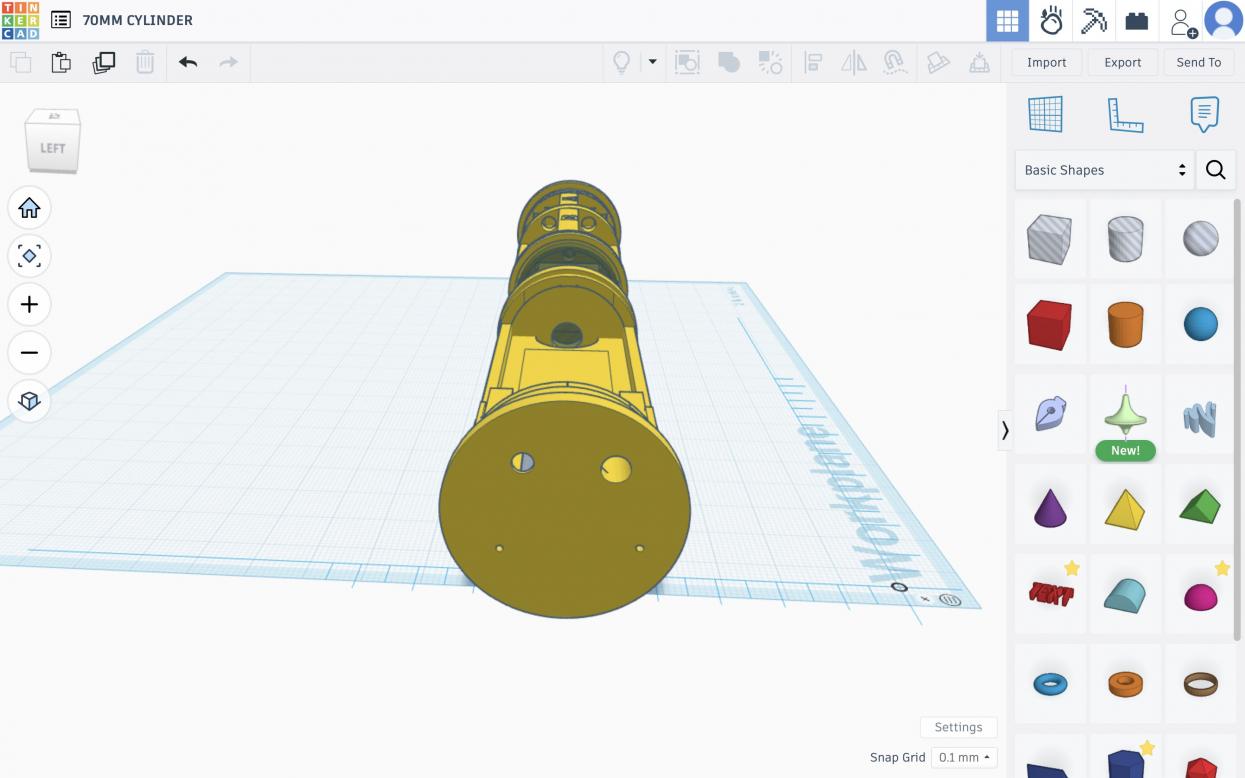Select the red Box shape
Image resolution: width=1245 pixels, height=778 pixels.
pos(1048,325)
